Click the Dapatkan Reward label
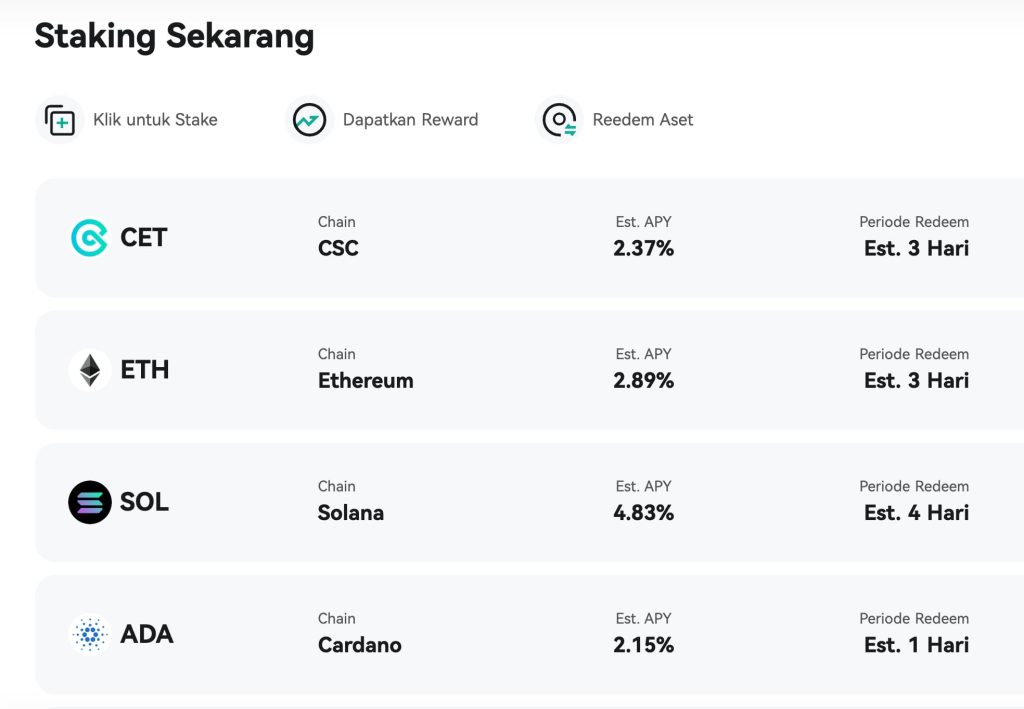The image size is (1024, 709). pos(411,119)
